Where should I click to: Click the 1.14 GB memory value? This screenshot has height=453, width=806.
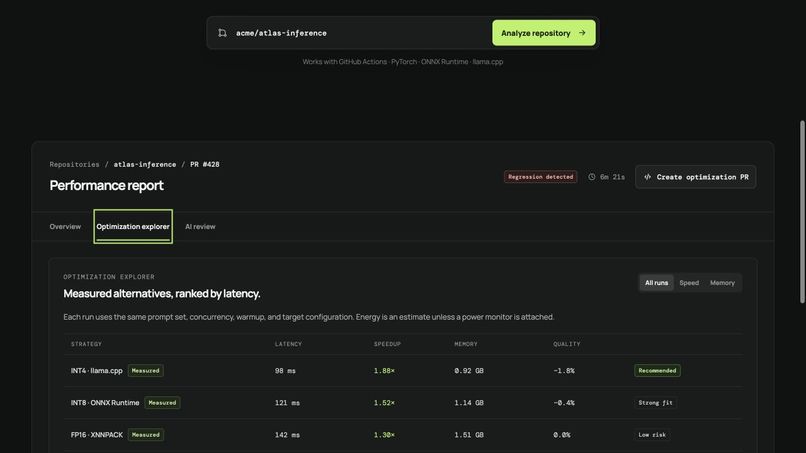pyautogui.click(x=469, y=403)
